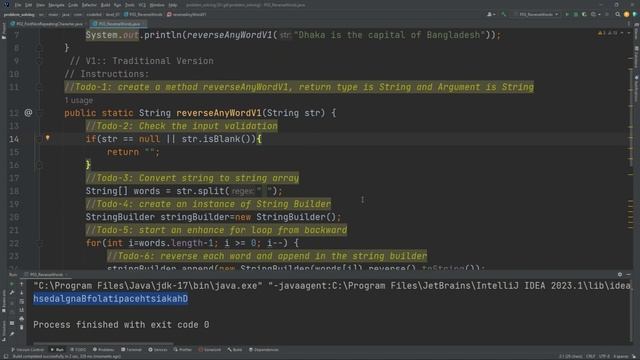The width and height of the screenshot is (640, 360).
Task: Open the Code menu
Action: 73,5
